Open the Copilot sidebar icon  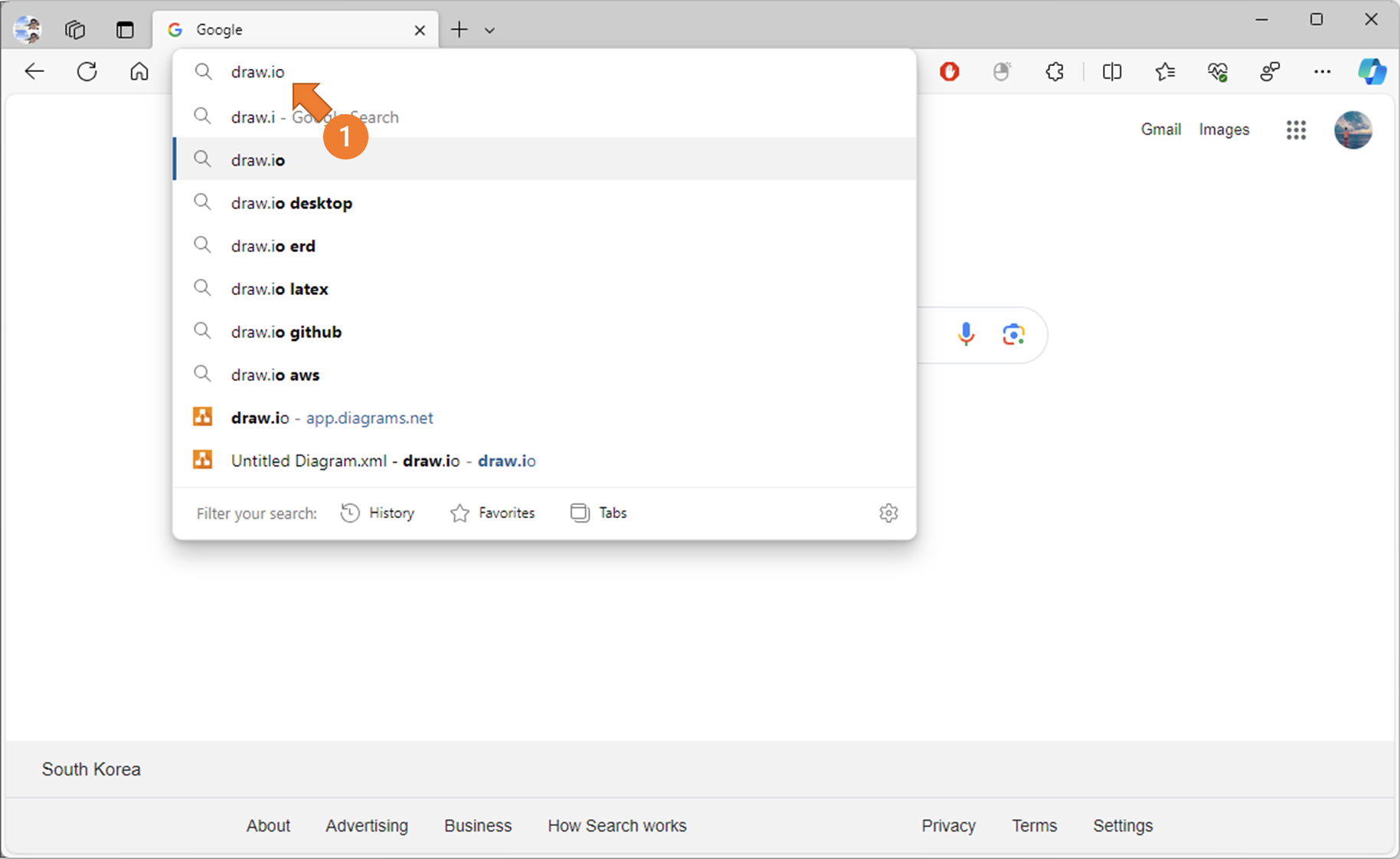[1372, 72]
